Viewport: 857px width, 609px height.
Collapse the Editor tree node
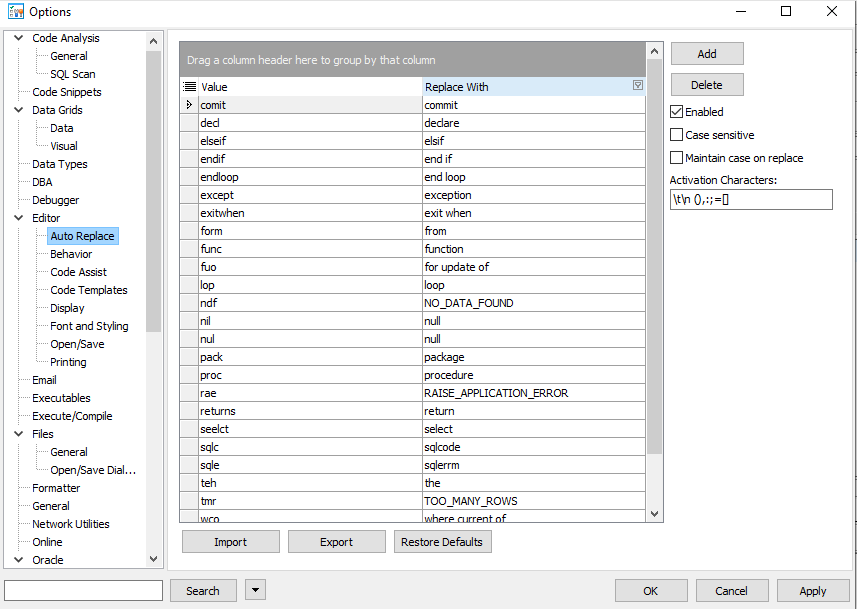19,218
